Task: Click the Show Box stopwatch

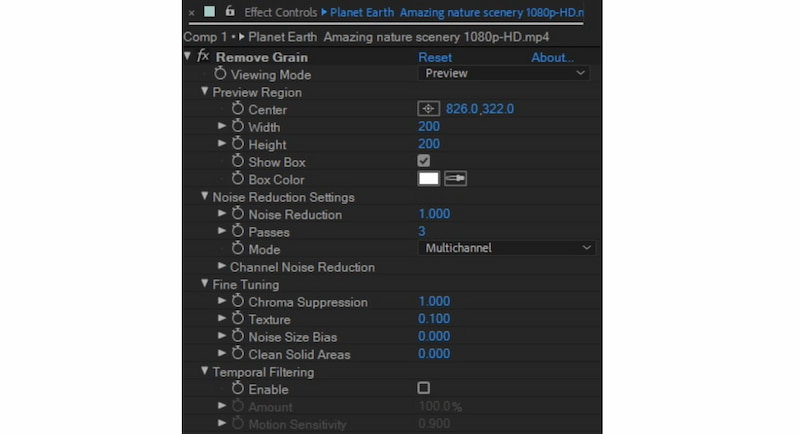Action: 237,161
